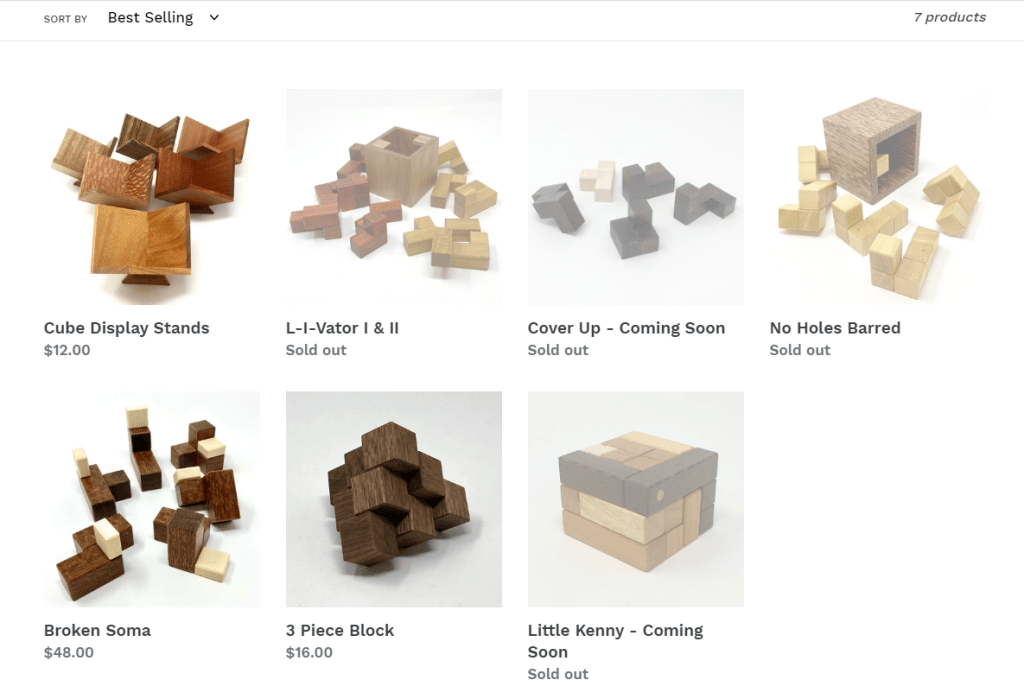
Task: Open the Little Kenny product image
Action: [x=635, y=499]
